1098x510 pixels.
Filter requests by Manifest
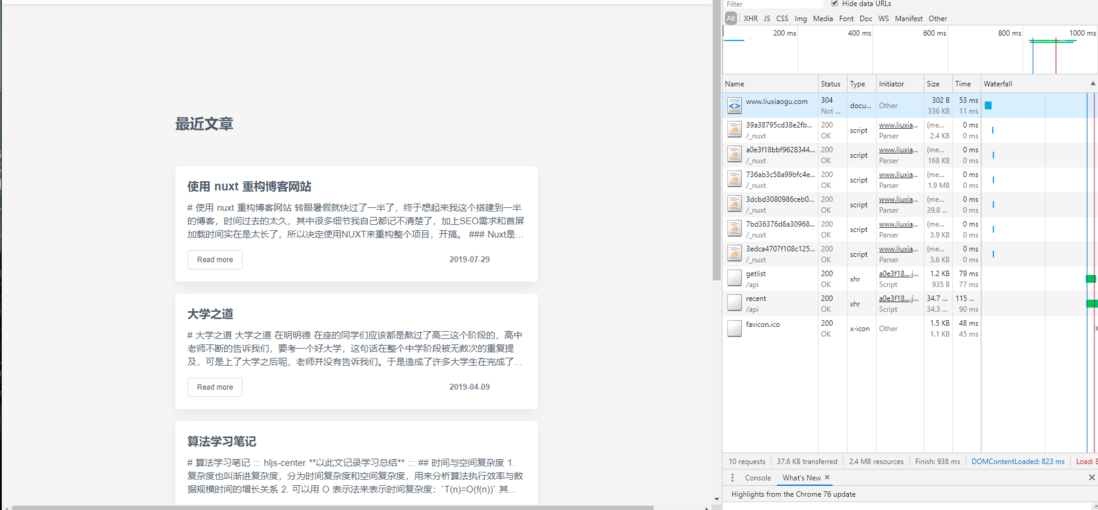[909, 18]
